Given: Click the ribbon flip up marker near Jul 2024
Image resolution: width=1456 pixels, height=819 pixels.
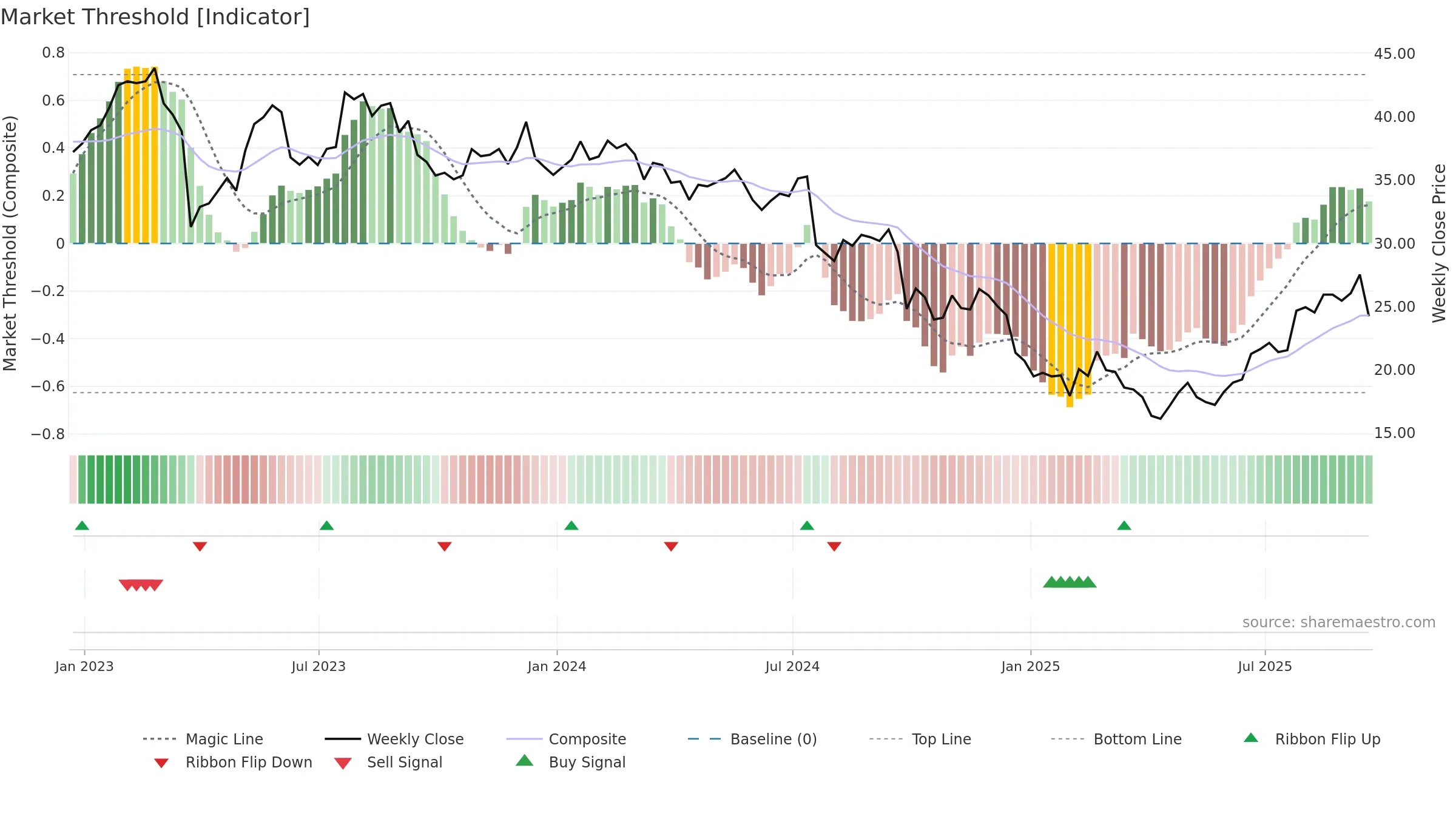Looking at the screenshot, I should (807, 525).
